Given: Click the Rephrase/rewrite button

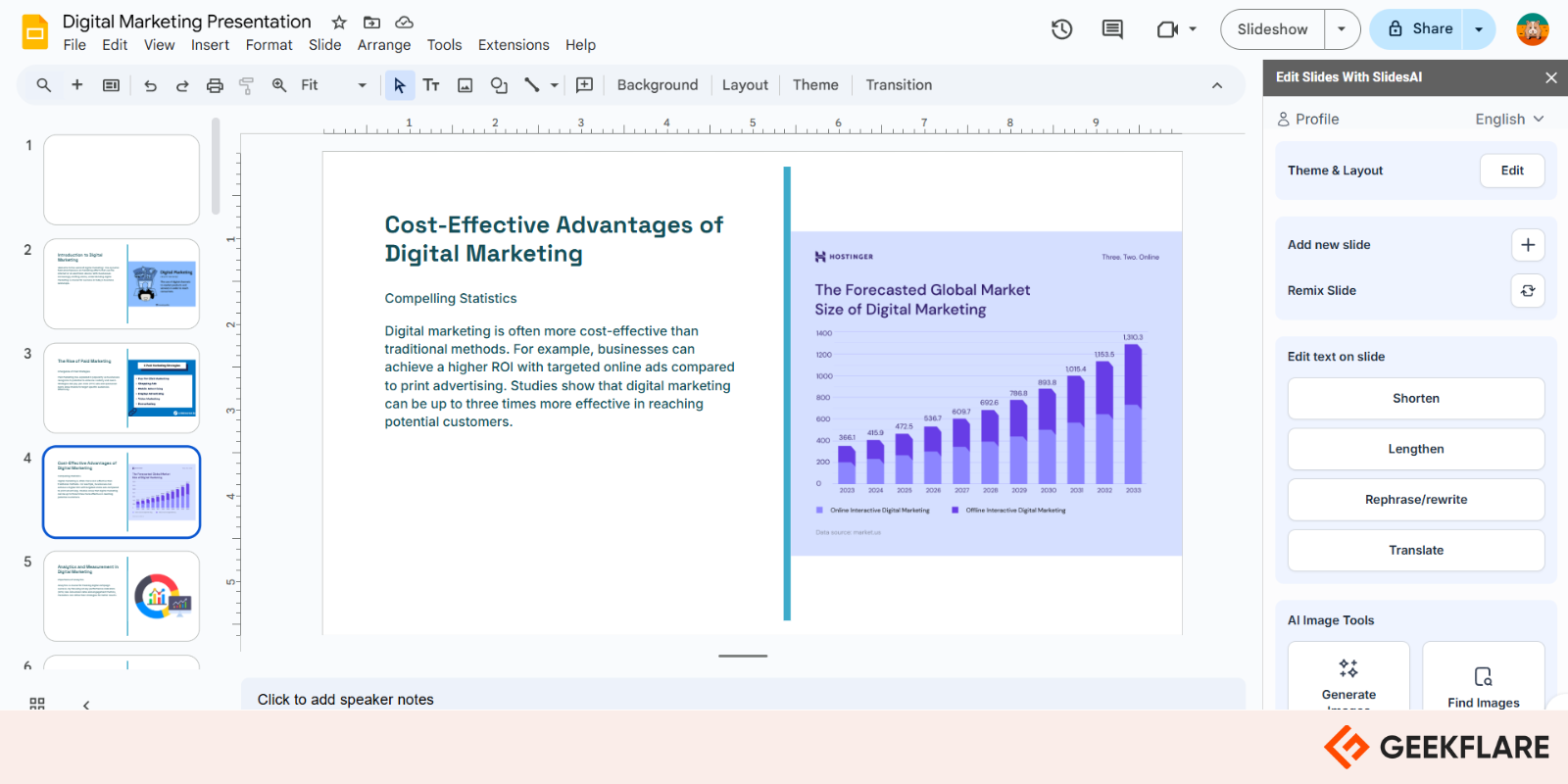Looking at the screenshot, I should (x=1416, y=500).
